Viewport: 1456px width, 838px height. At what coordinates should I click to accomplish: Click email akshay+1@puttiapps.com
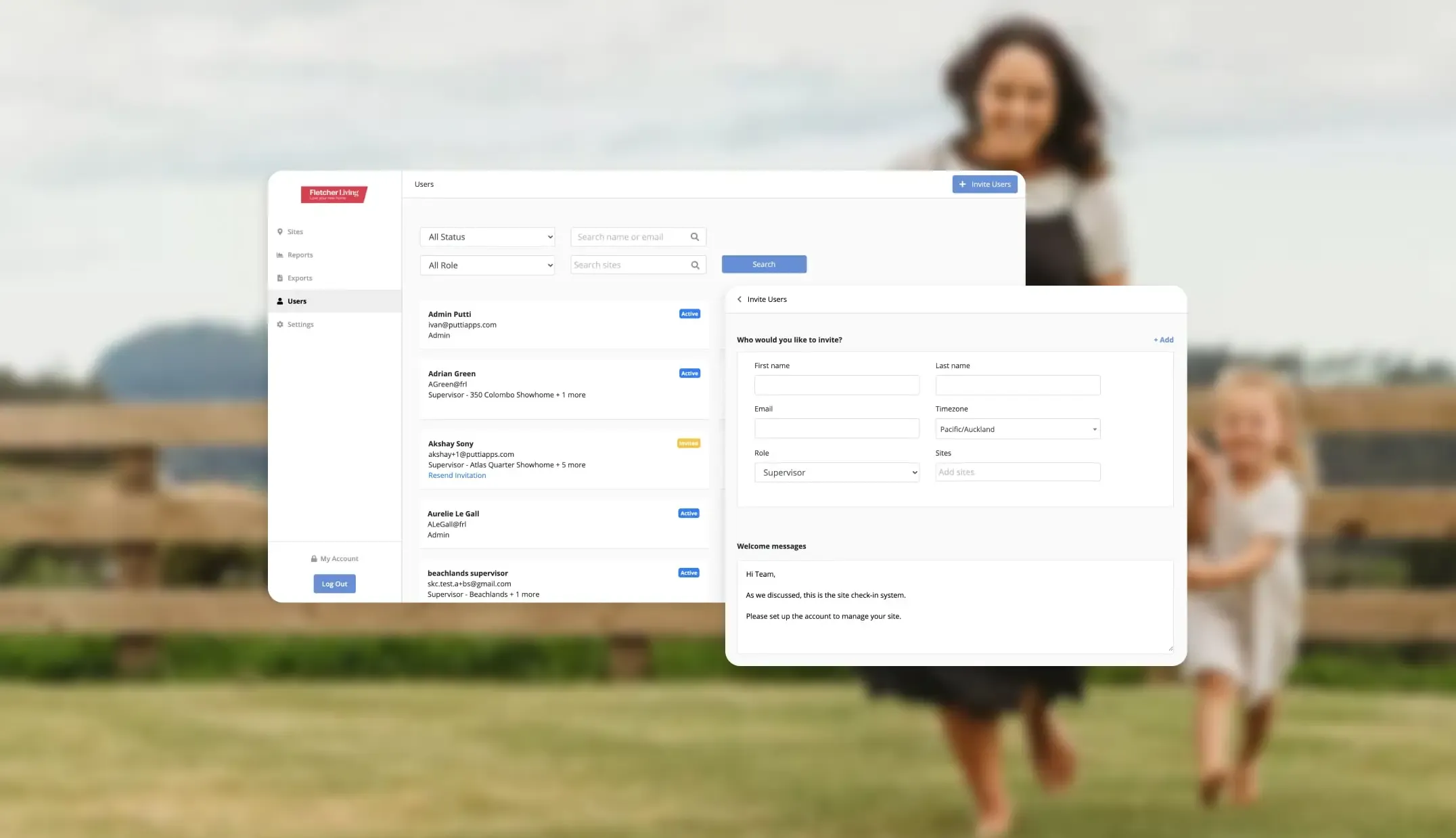[x=471, y=454]
